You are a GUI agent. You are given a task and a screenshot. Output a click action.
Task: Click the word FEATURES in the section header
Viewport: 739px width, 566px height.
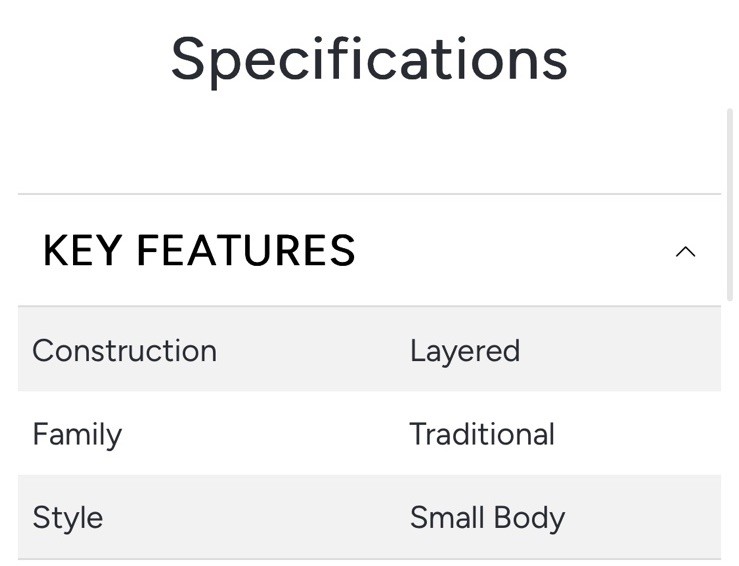point(246,251)
